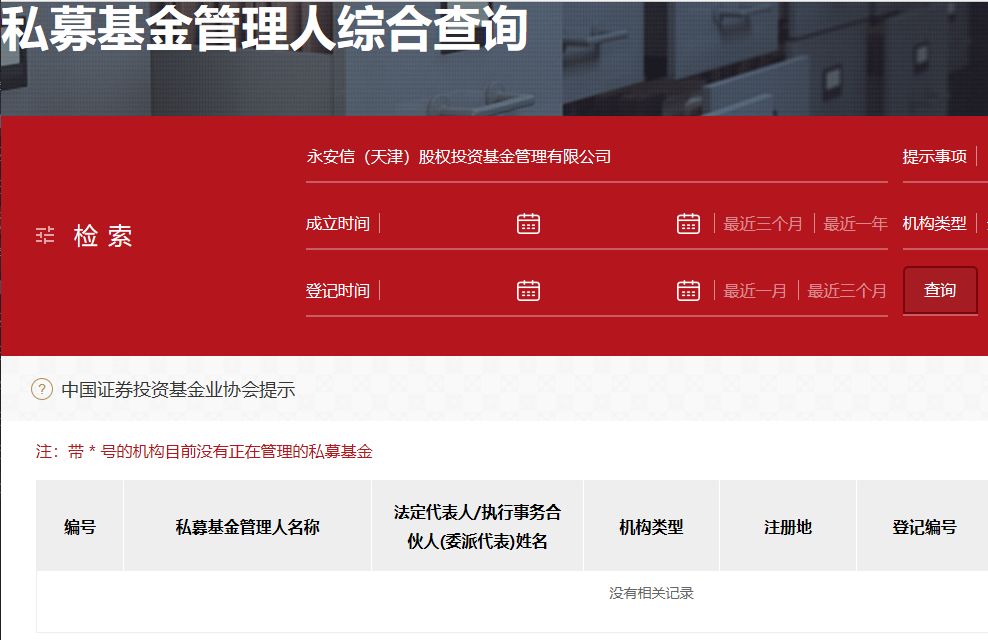Click the 检索 search panel heading
Screen dimensions: 988x640
[103, 236]
